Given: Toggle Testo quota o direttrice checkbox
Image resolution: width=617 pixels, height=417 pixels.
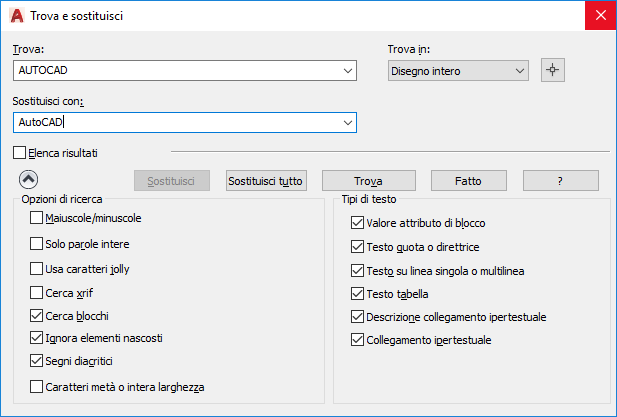Looking at the screenshot, I should (357, 247).
